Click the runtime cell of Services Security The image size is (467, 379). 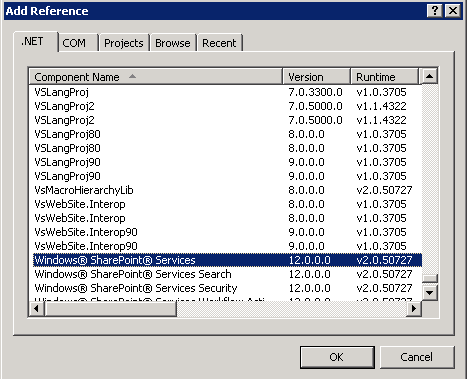tap(384, 288)
